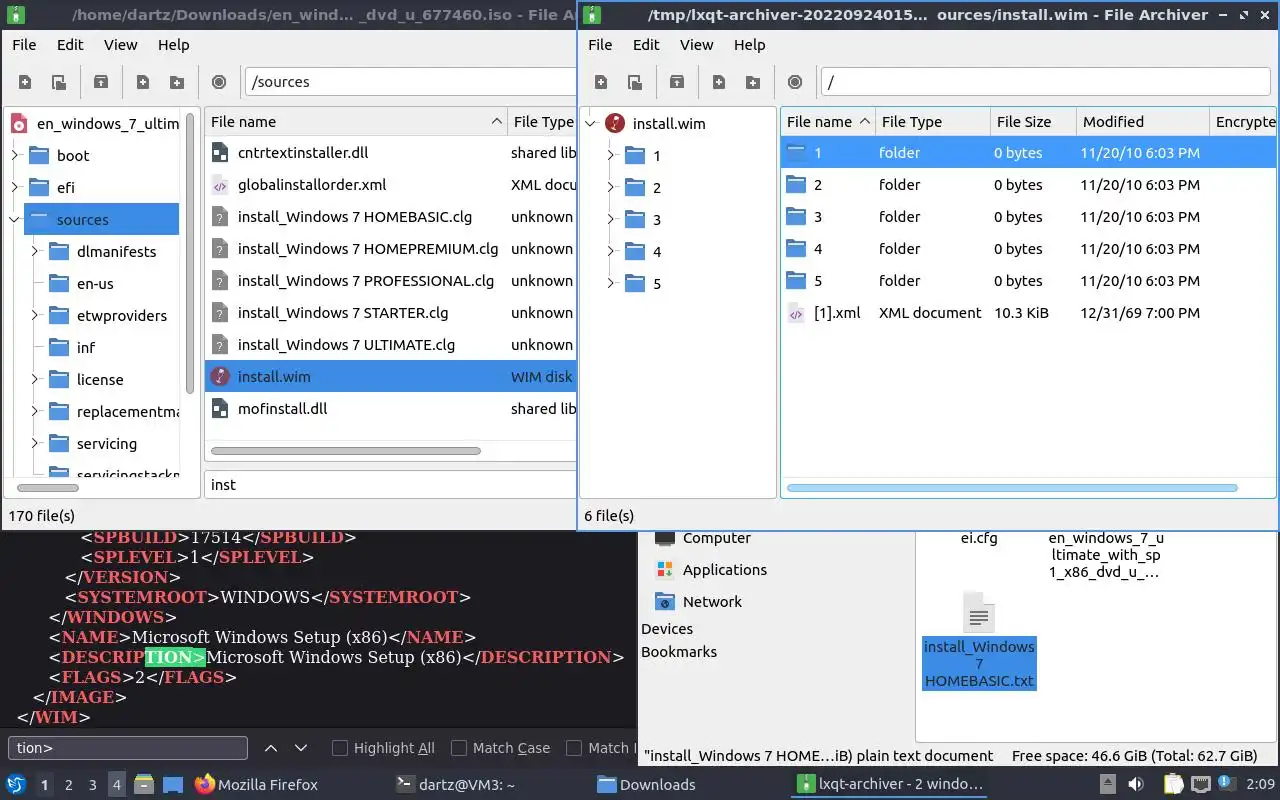Click previous match up-arrow in search bar
1280x800 pixels.
[270, 748]
